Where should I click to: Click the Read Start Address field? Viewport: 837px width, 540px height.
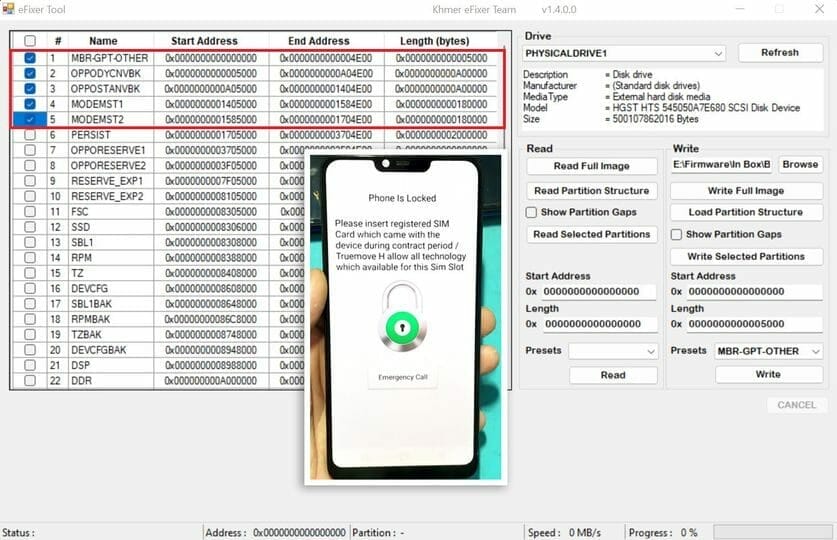pyautogui.click(x=598, y=291)
